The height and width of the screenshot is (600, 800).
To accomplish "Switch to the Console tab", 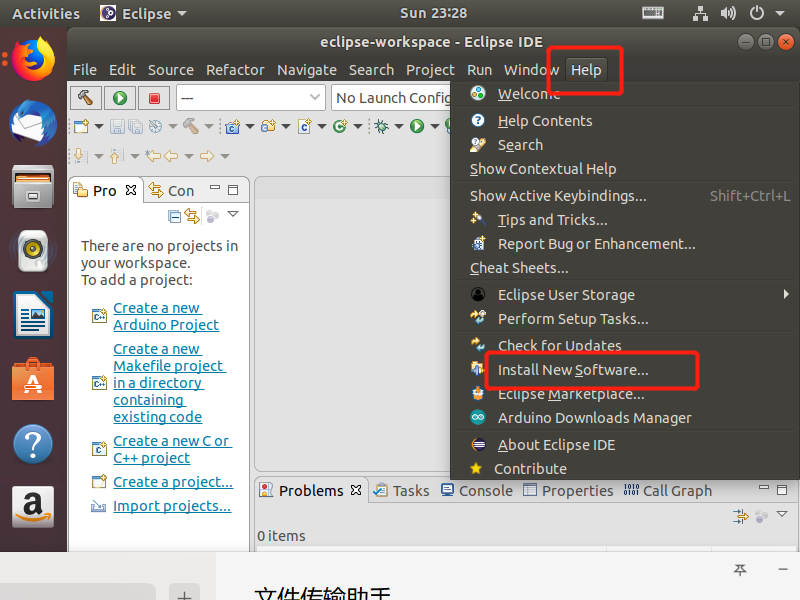I will (477, 491).
